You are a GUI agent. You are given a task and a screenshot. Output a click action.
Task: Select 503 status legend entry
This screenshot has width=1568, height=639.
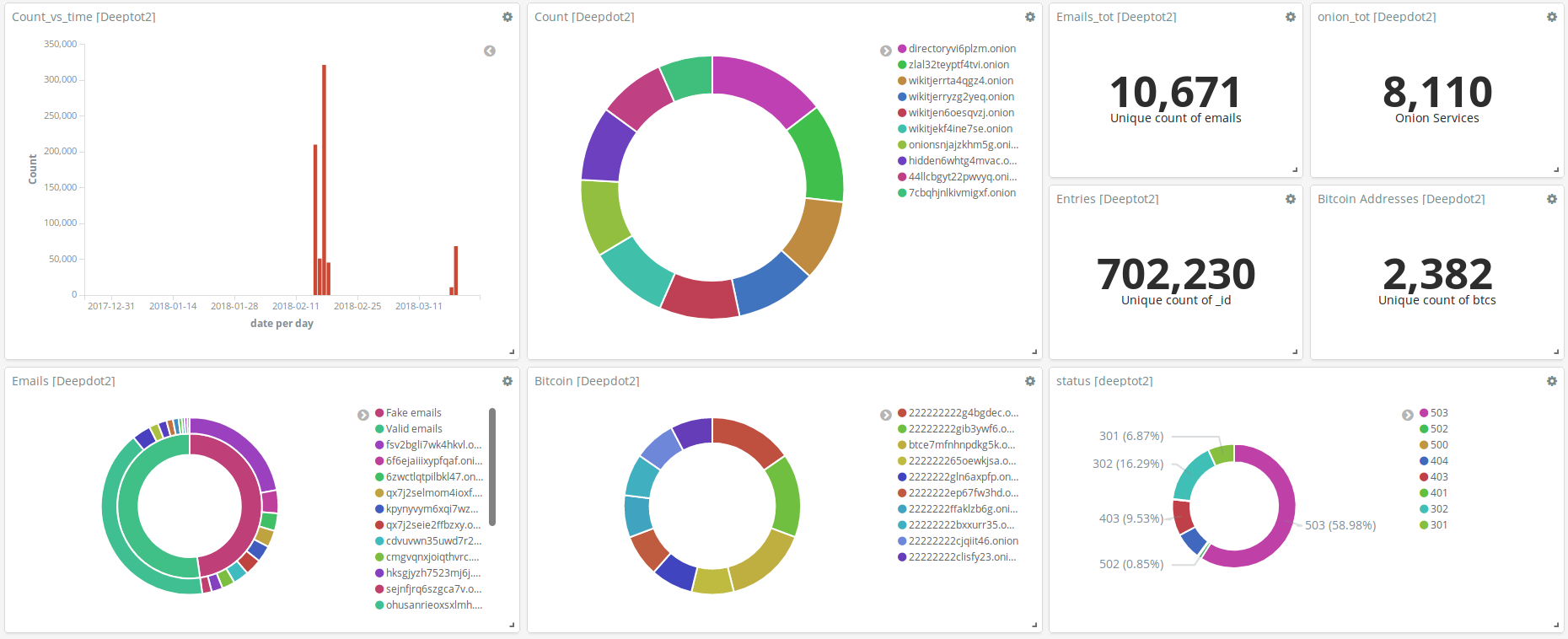(1434, 413)
